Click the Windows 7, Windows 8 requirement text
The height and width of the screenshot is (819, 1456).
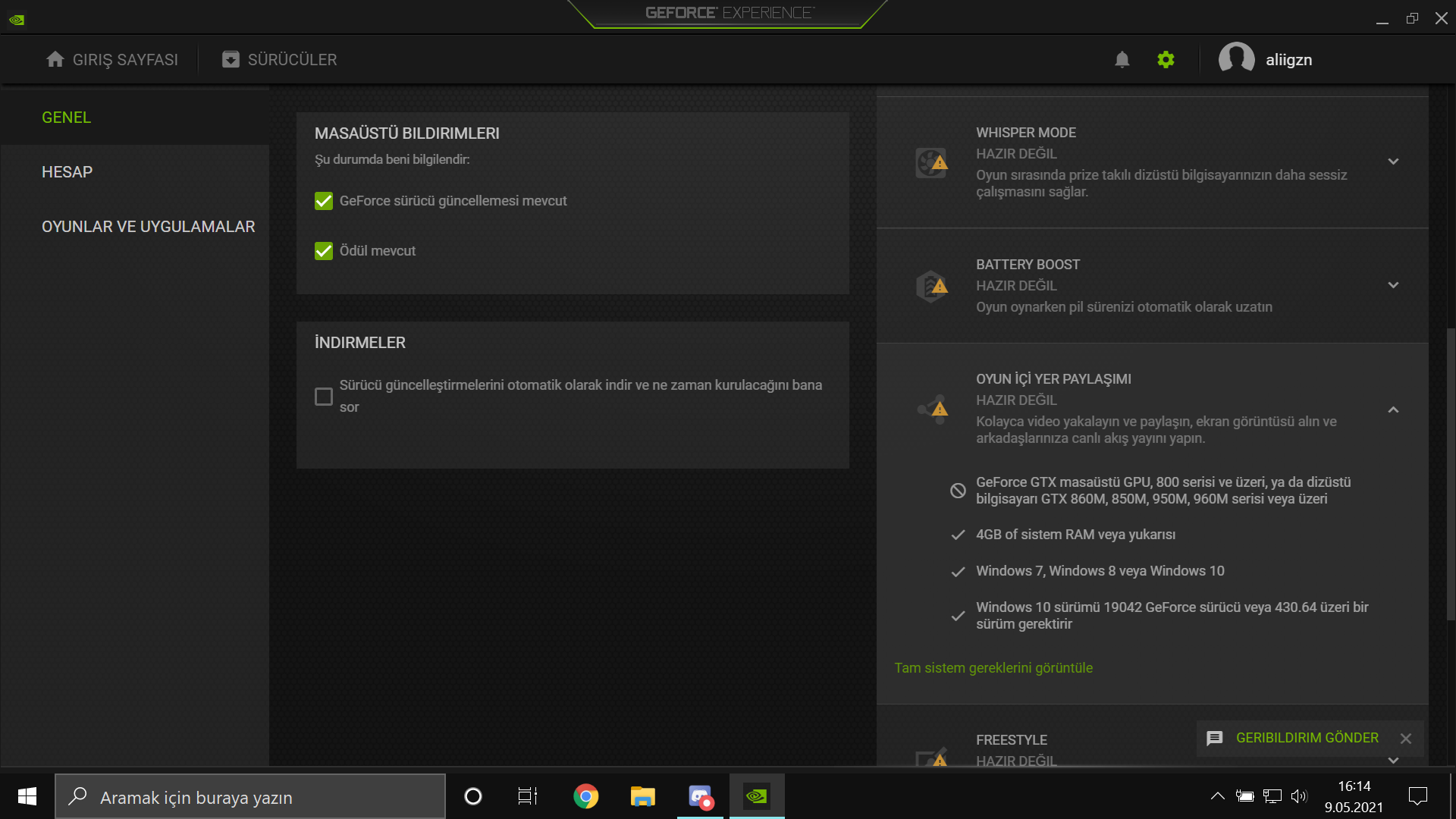coord(1100,571)
